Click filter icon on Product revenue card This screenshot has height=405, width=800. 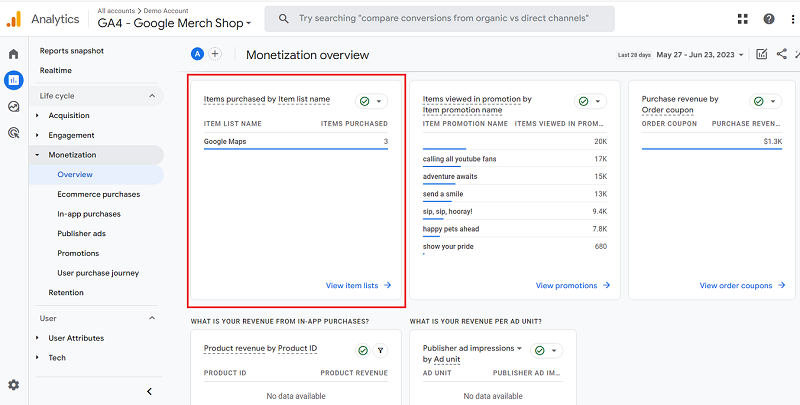click(380, 350)
